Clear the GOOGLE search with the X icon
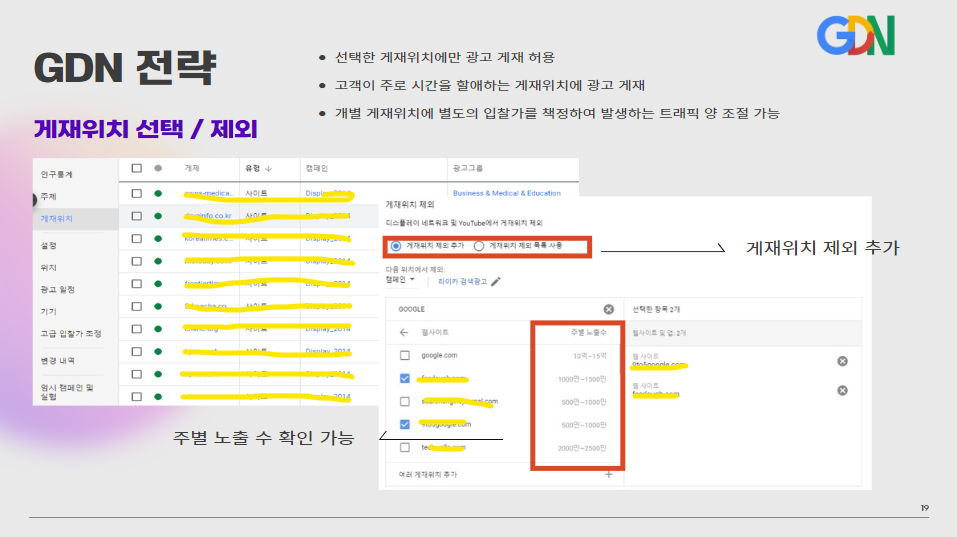 tap(609, 309)
